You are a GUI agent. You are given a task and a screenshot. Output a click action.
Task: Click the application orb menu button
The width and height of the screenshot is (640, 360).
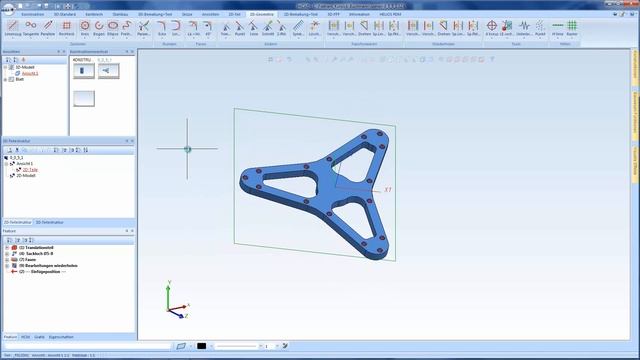coord(8,9)
